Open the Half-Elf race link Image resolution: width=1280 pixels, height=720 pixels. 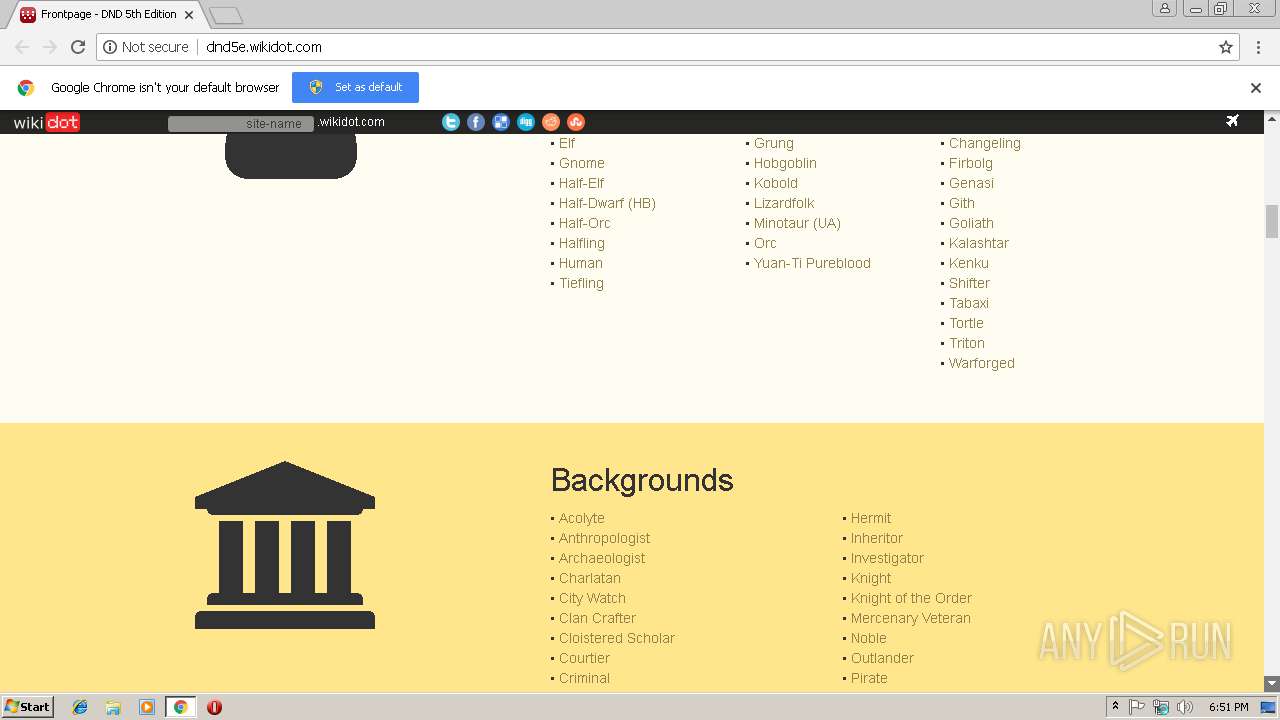(582, 183)
